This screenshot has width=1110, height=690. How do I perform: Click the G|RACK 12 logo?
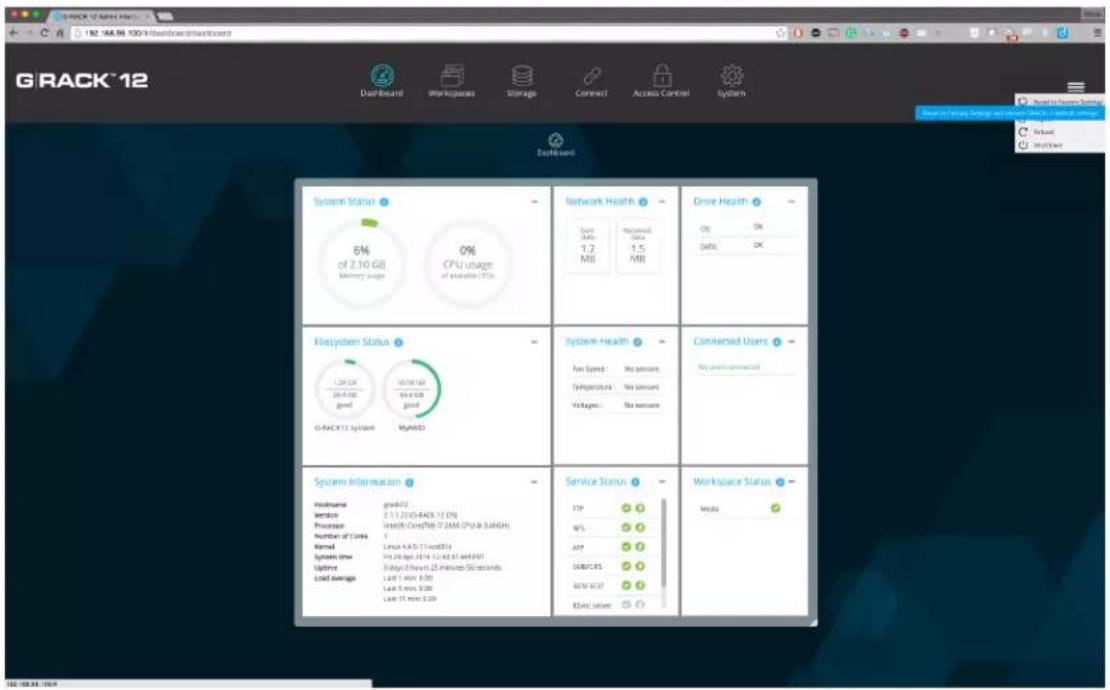pyautogui.click(x=82, y=81)
